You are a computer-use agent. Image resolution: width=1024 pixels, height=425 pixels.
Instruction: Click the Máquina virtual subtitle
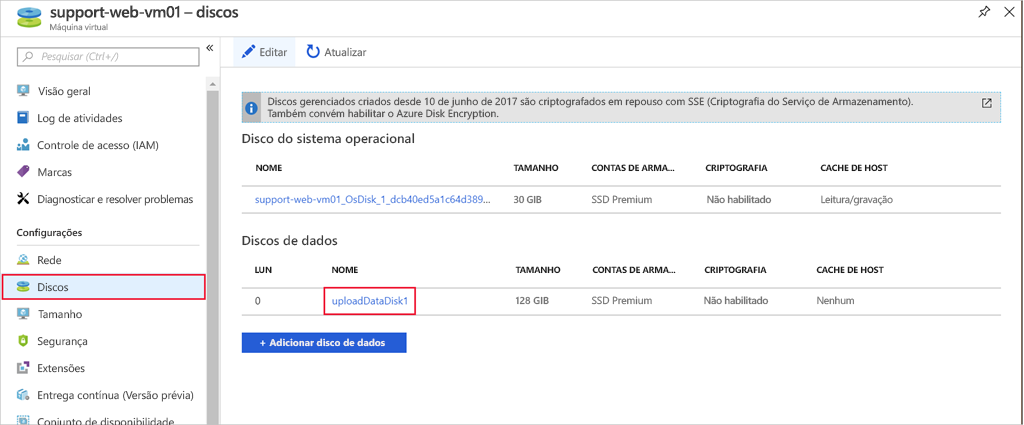[79, 27]
